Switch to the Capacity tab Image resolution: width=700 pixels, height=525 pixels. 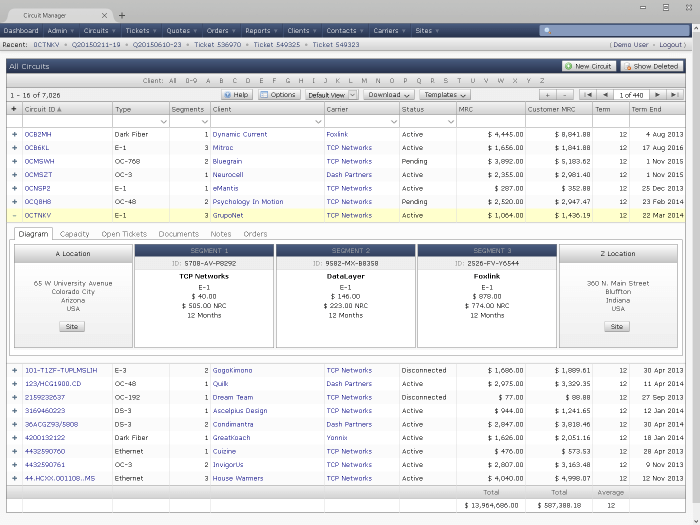pyautogui.click(x=75, y=234)
